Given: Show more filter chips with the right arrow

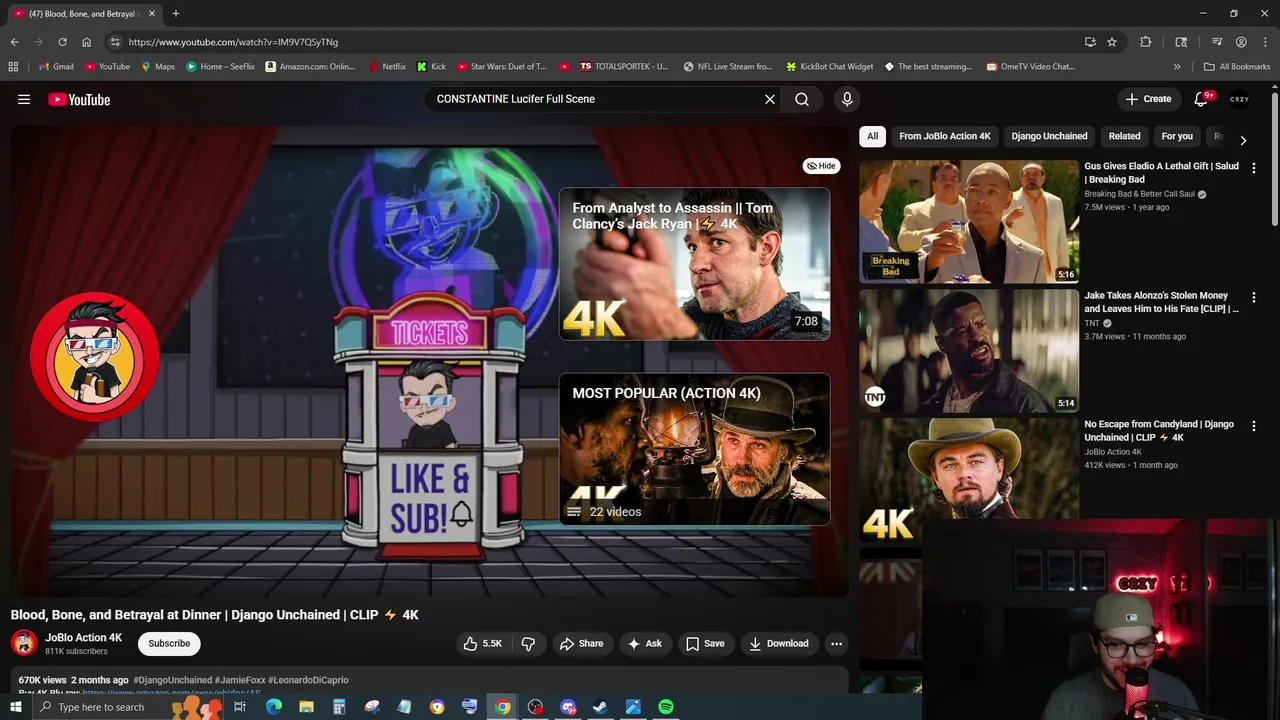Looking at the screenshot, I should 1243,140.
